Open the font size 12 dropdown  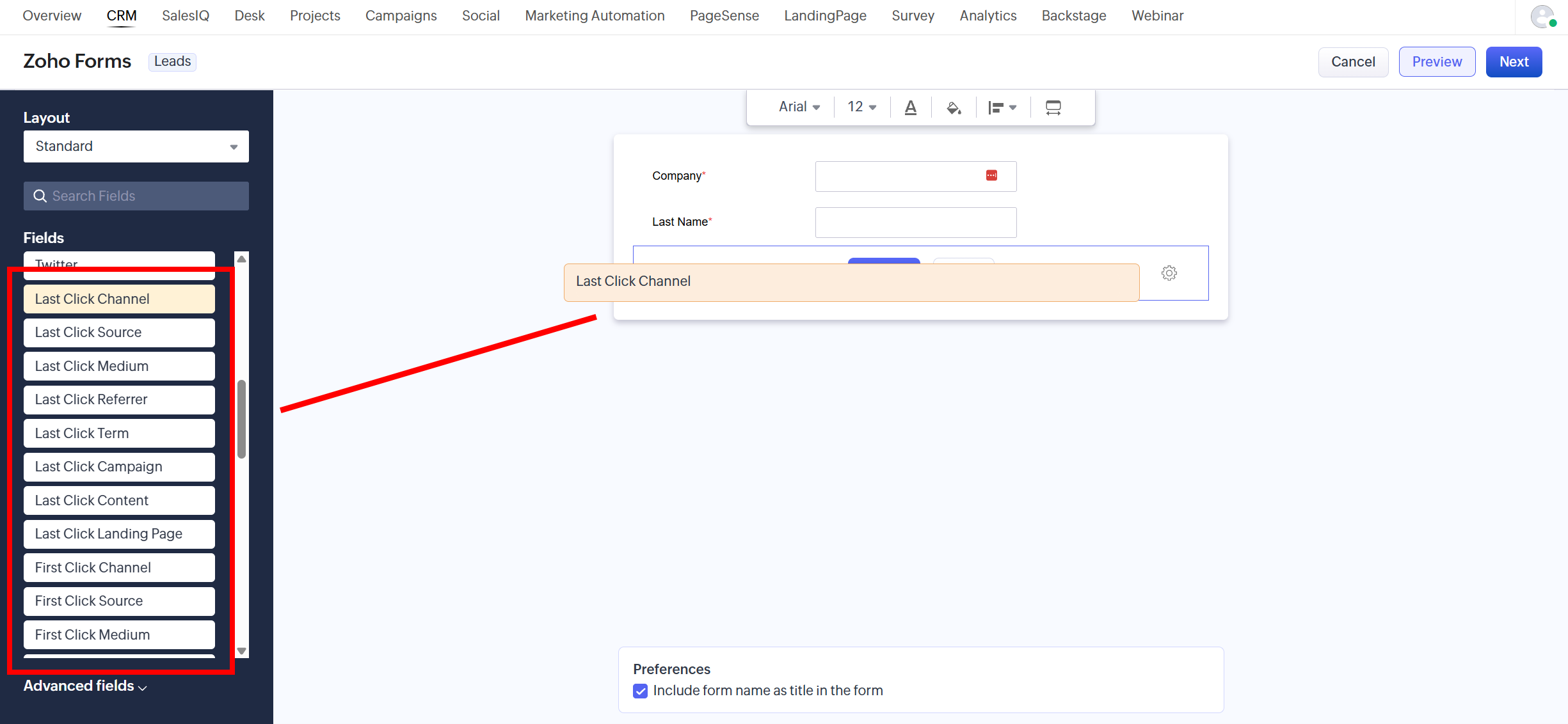click(861, 107)
